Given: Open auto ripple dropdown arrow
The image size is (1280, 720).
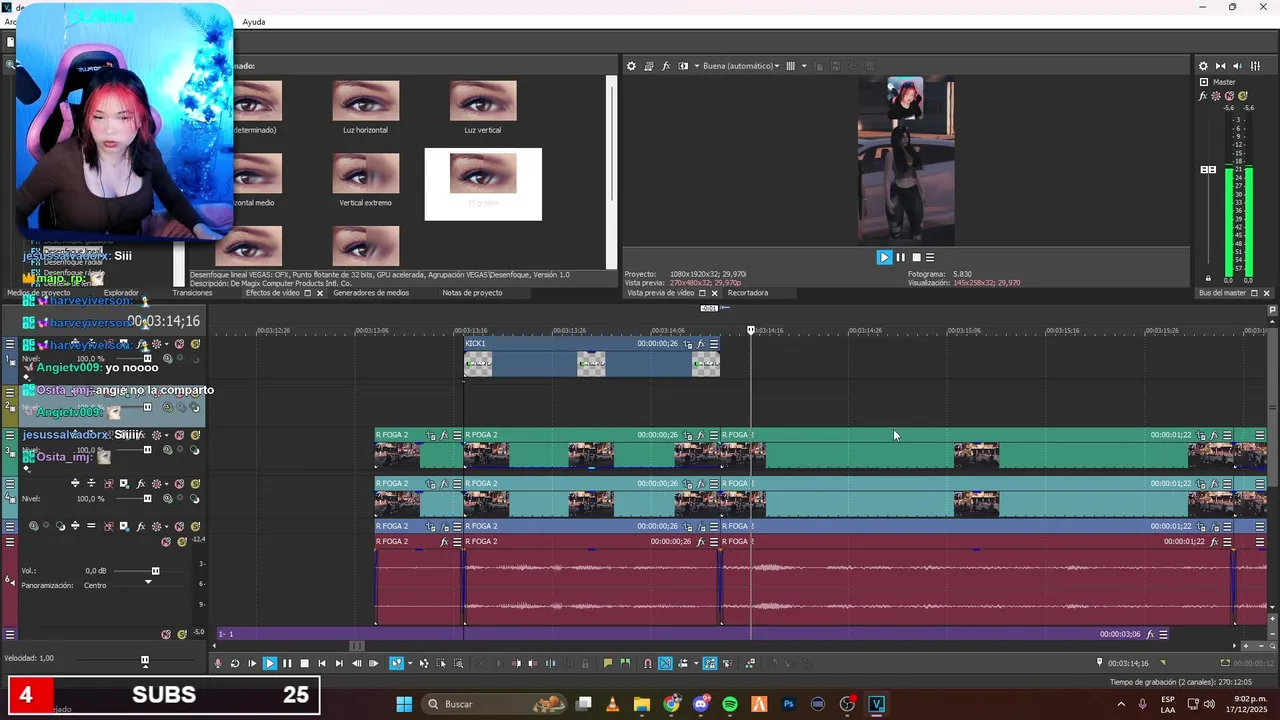Looking at the screenshot, I should [695, 663].
